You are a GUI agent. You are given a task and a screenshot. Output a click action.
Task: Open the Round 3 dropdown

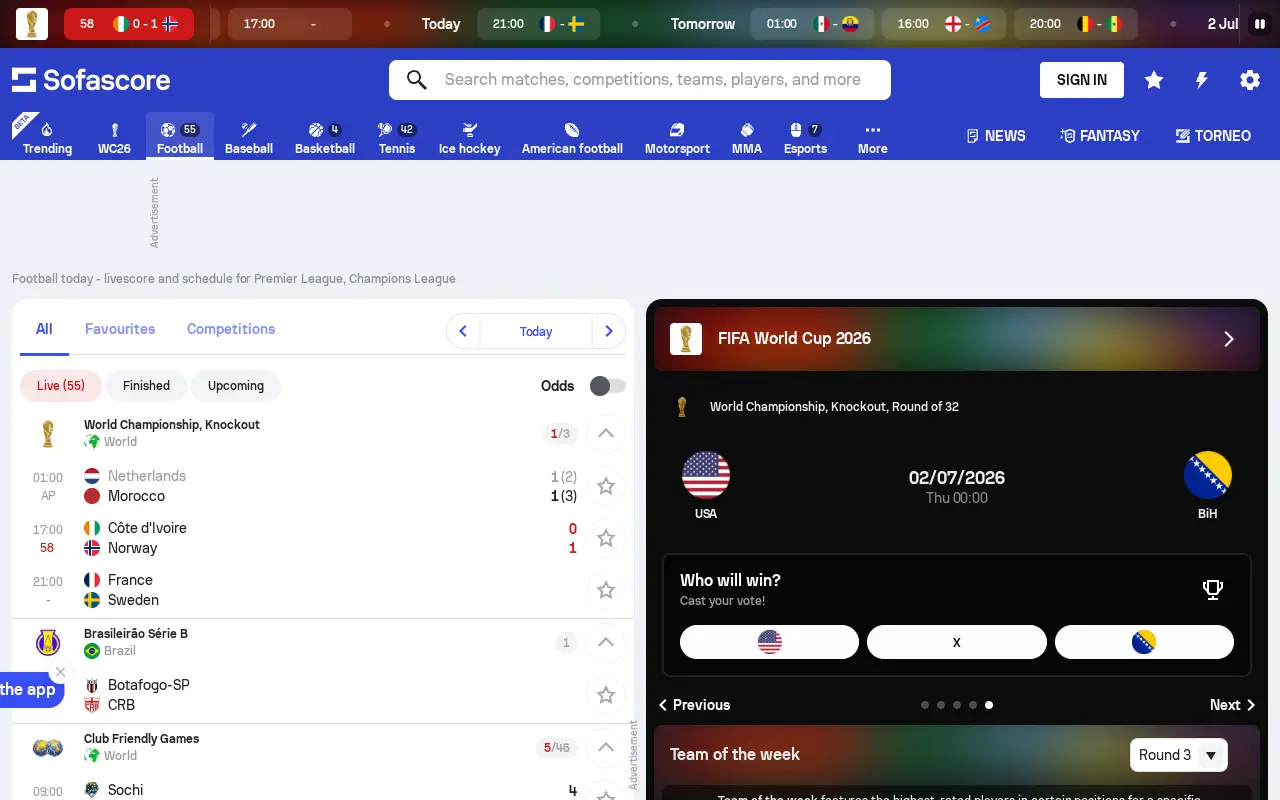(1179, 755)
